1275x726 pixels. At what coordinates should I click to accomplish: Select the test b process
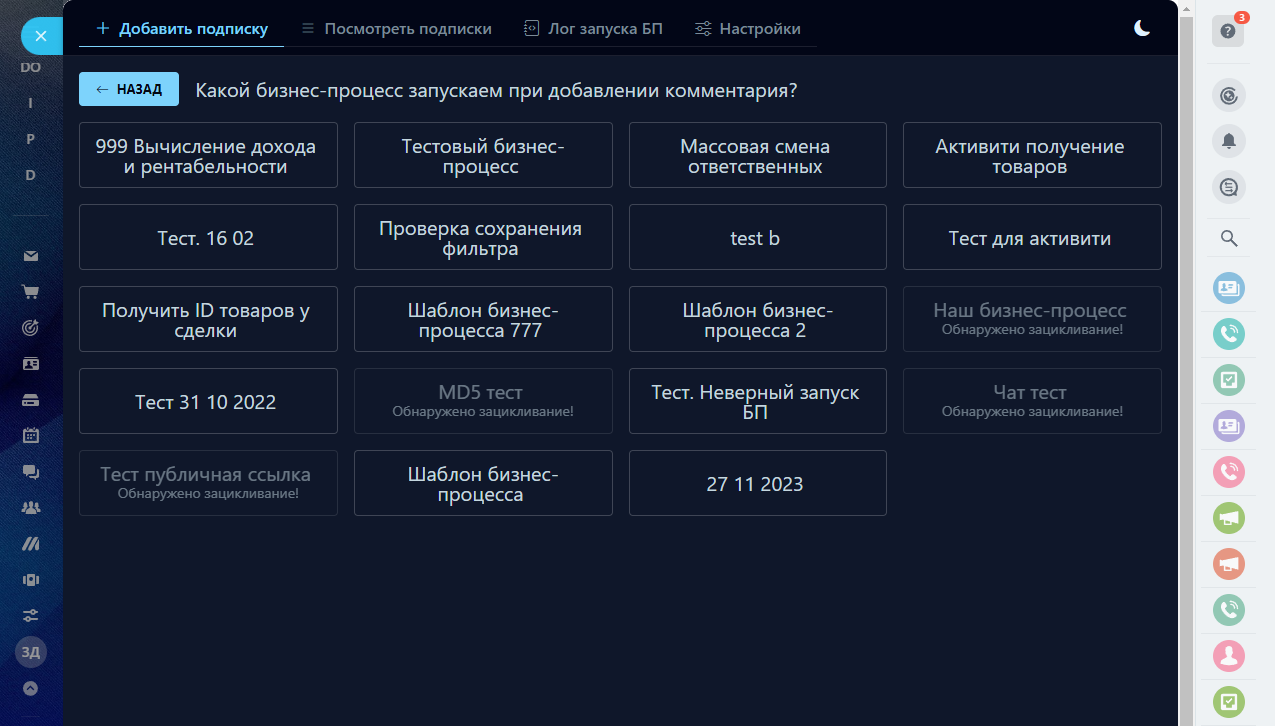coord(758,237)
